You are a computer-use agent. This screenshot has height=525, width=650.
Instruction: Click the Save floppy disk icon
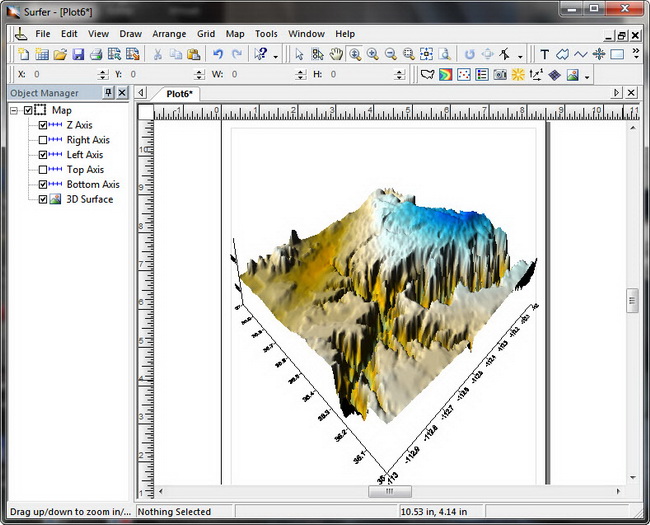point(78,54)
